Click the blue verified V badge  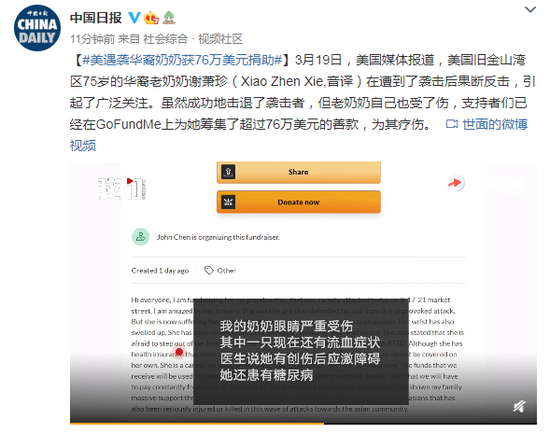tap(134, 18)
